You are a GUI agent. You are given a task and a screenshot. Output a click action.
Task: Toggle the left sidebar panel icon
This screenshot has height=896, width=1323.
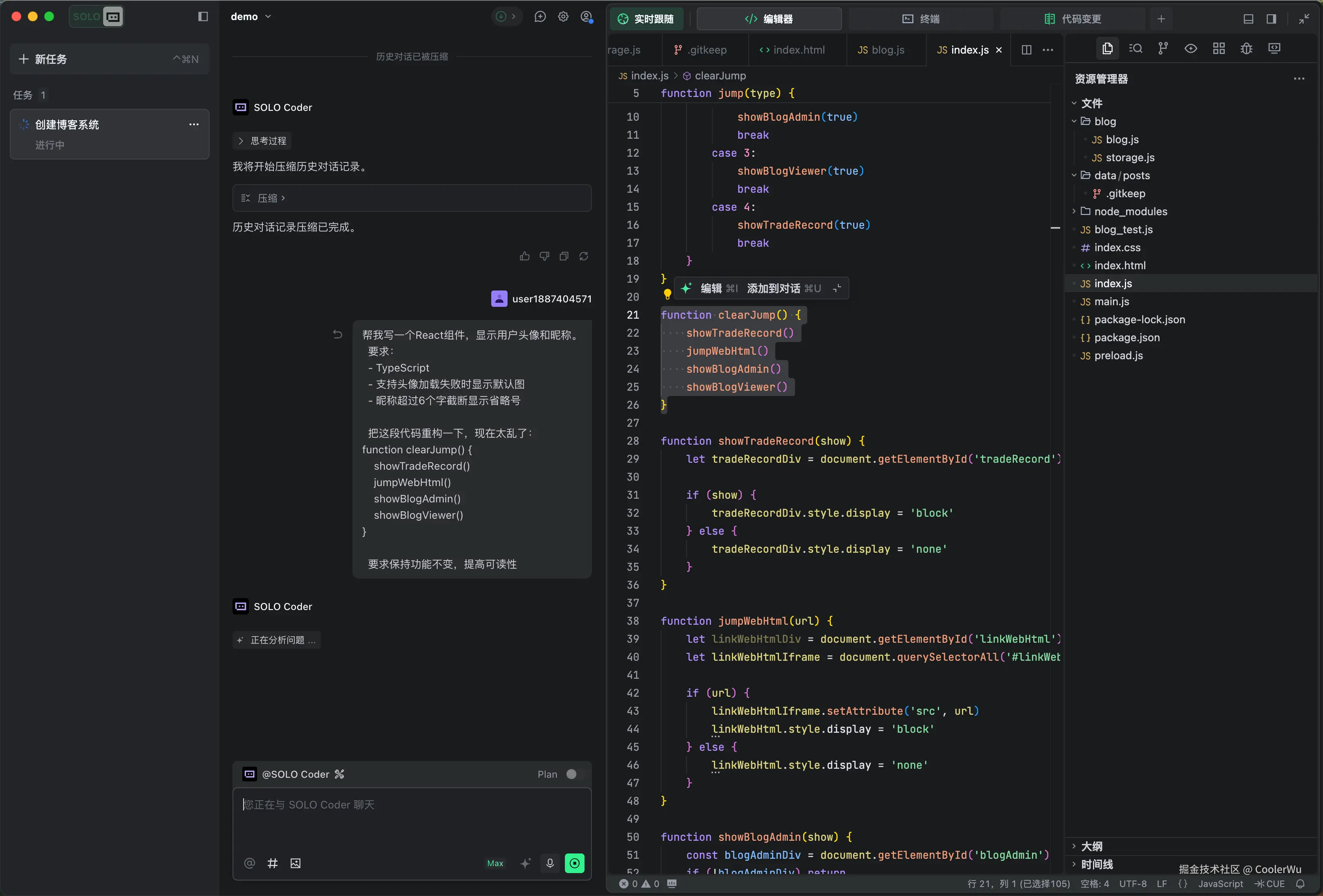(203, 17)
